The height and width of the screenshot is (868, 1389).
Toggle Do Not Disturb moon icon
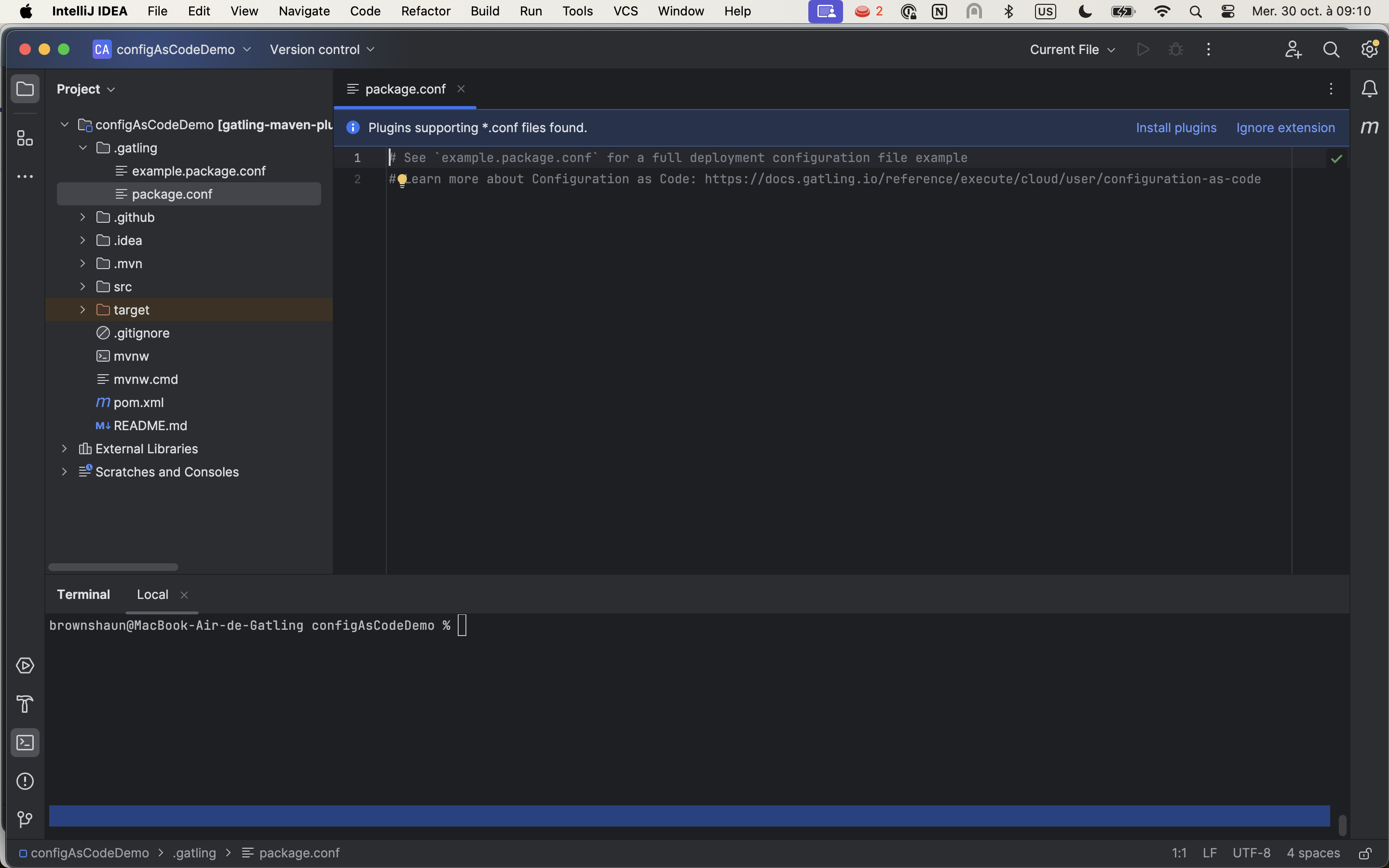click(x=1085, y=12)
